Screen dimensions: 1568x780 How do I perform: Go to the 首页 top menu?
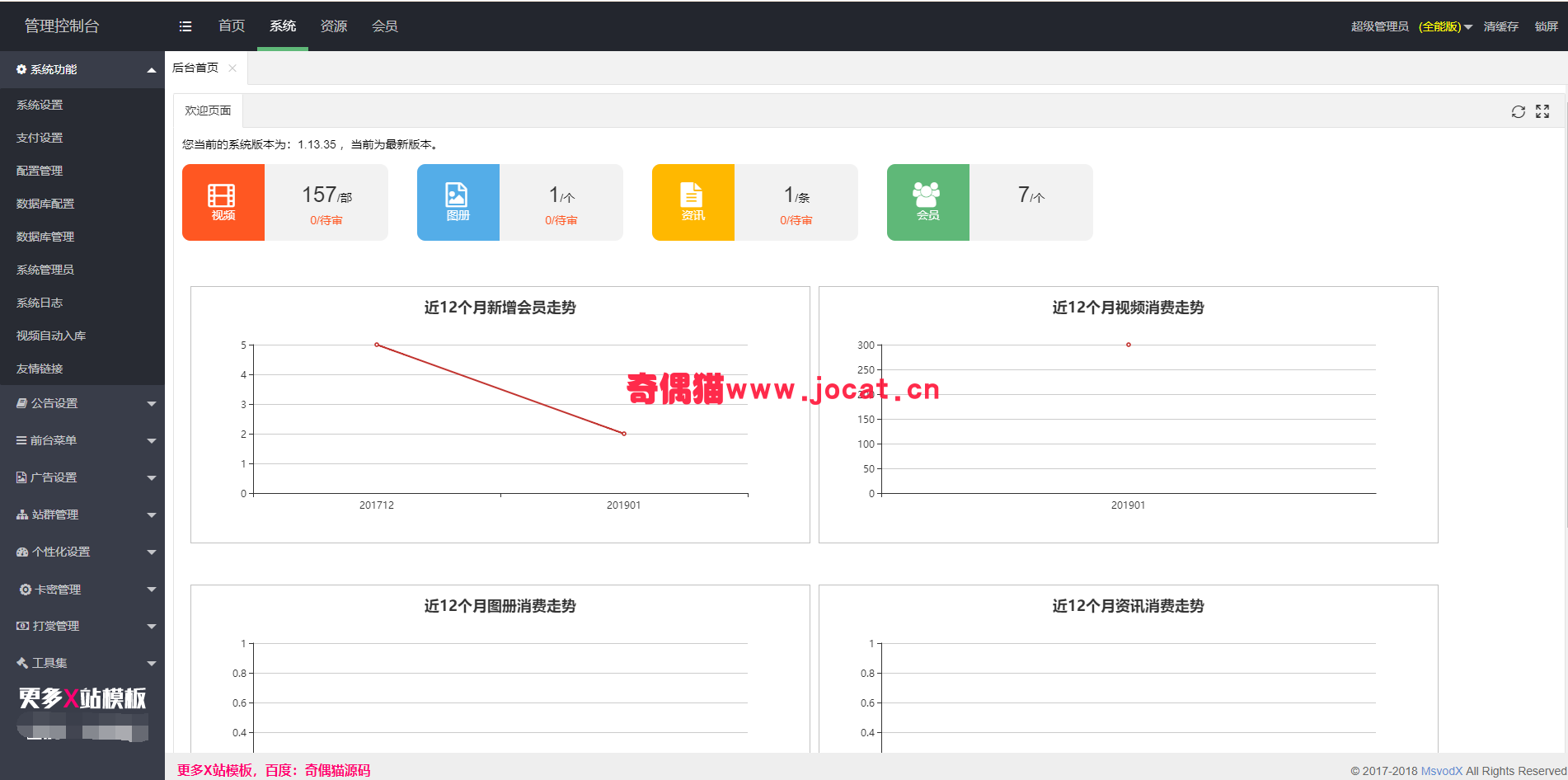coord(232,26)
